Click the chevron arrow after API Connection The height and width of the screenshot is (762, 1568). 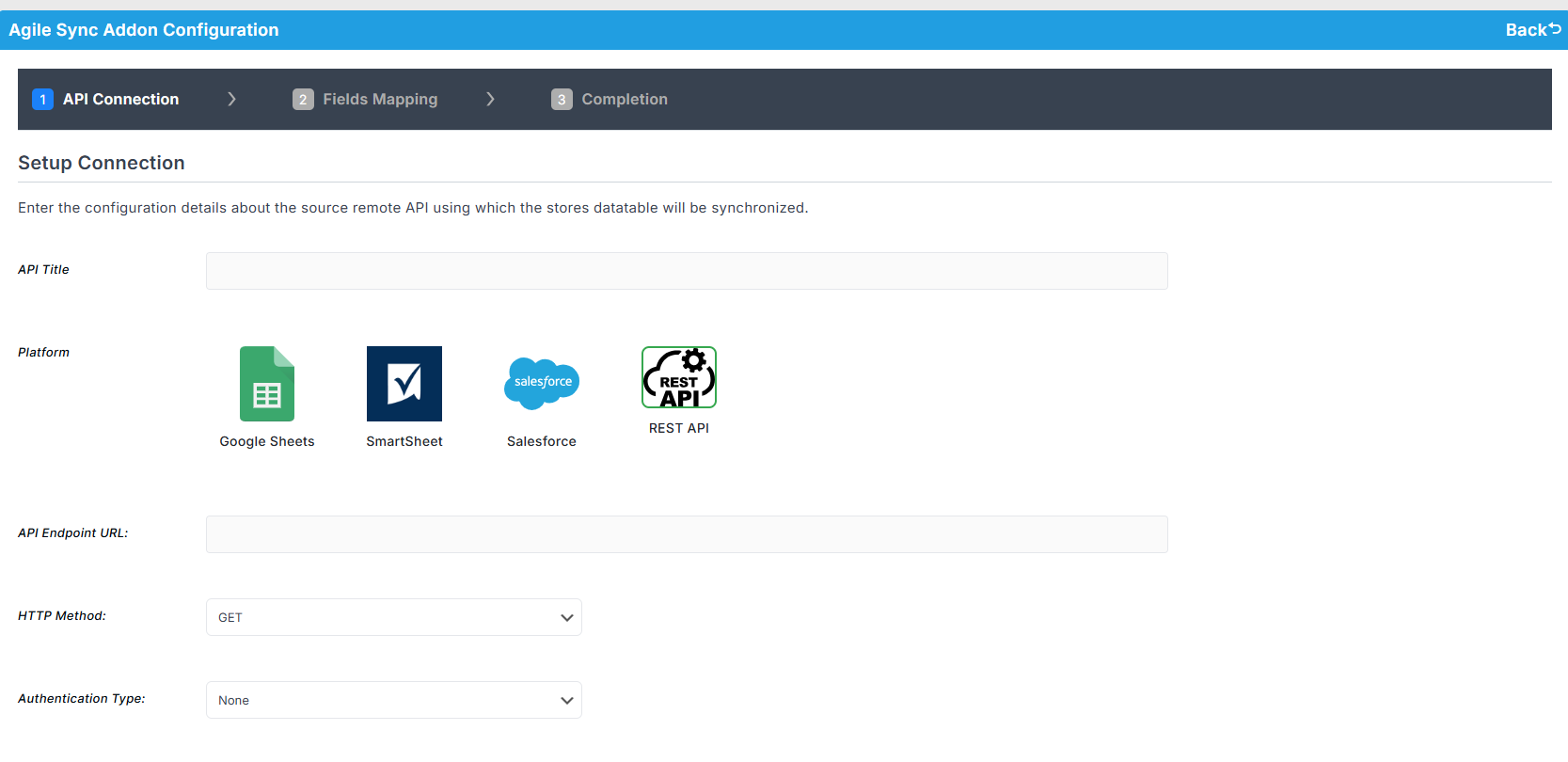pyautogui.click(x=231, y=100)
